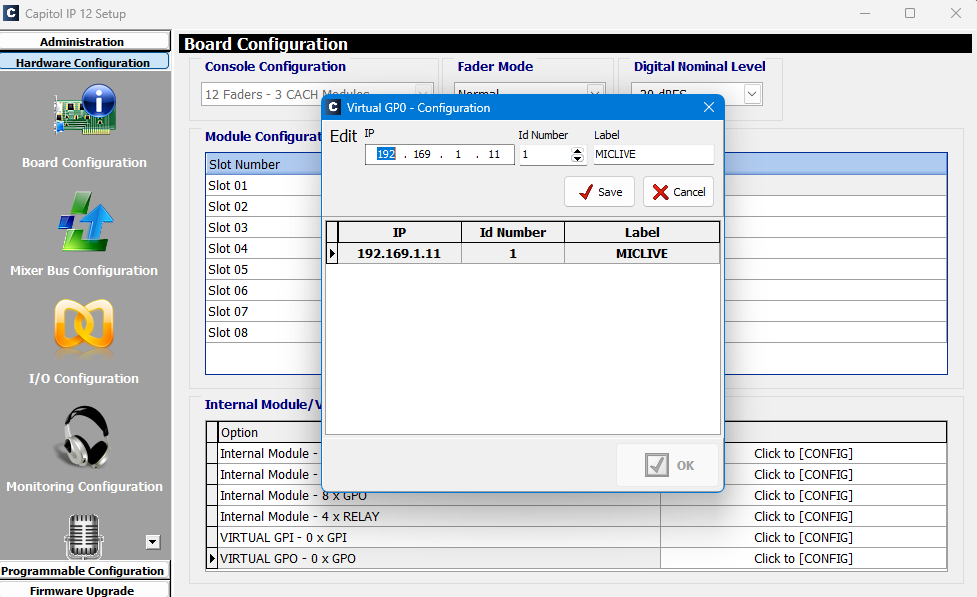This screenshot has height=597, width=977.
Task: Increase the Id Number stepper value
Action: pyautogui.click(x=577, y=150)
